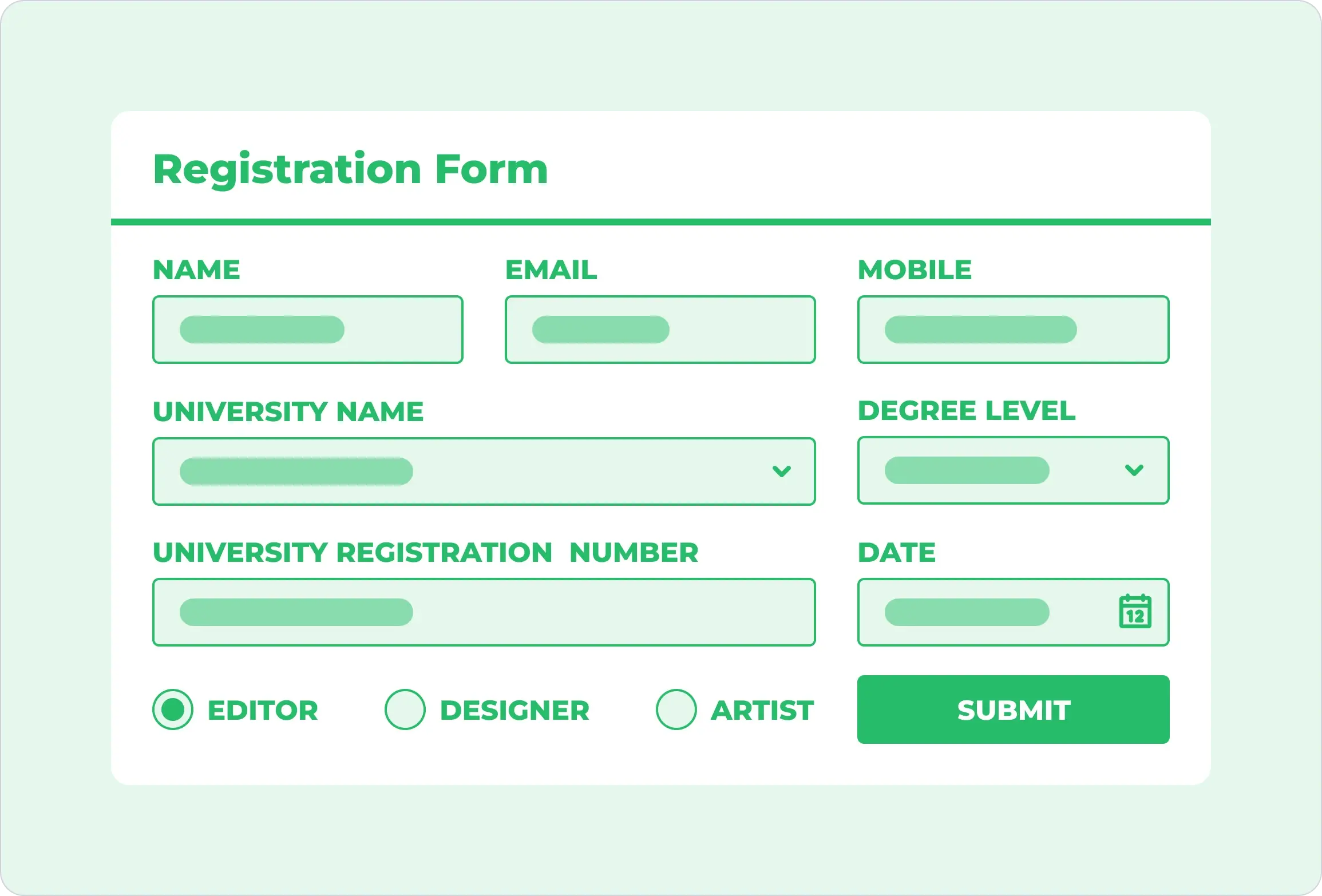The image size is (1322, 896).
Task: Expand the Degree Level dropdown chevron
Action: [1134, 470]
